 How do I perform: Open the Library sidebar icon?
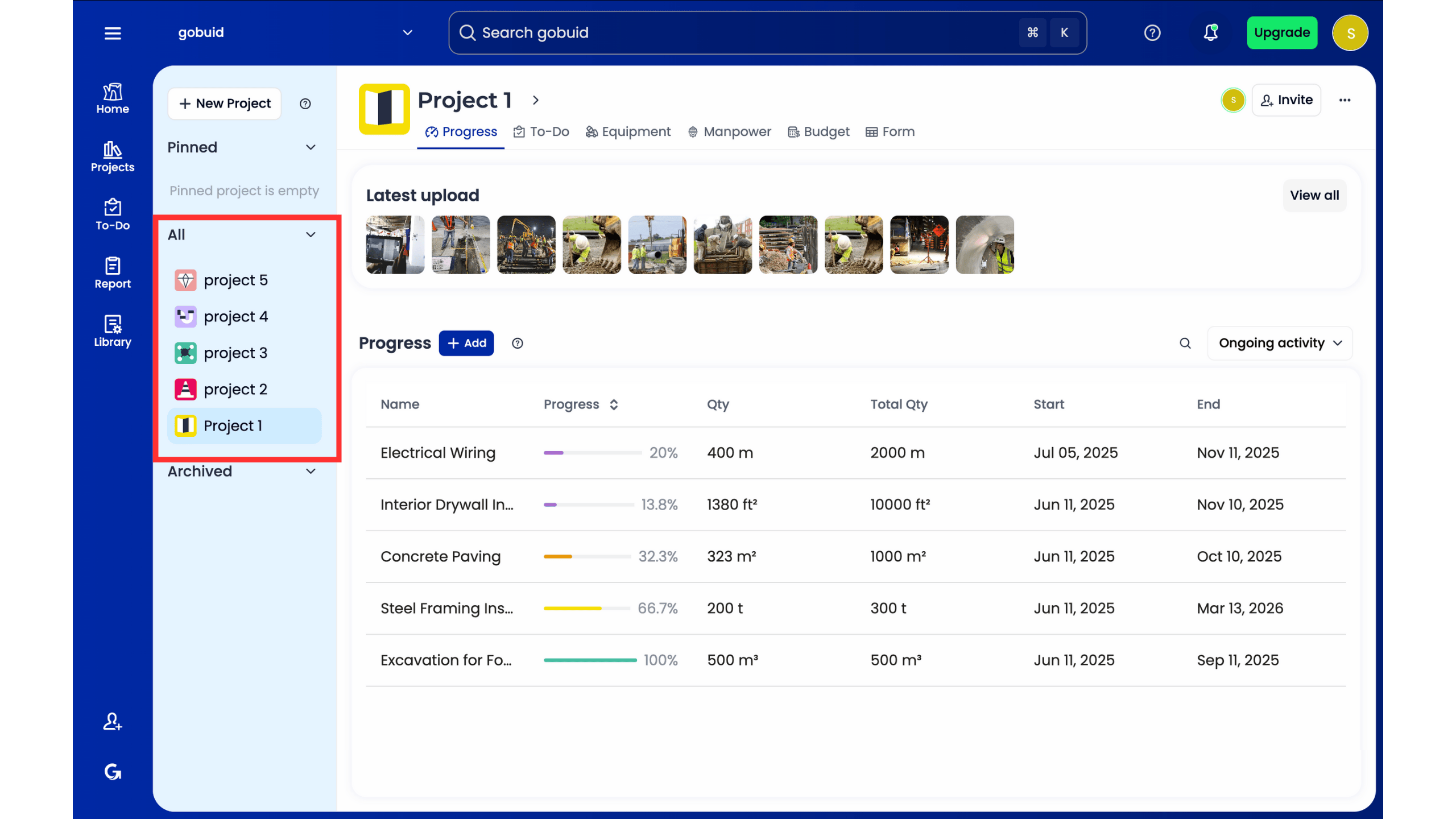coord(113,331)
